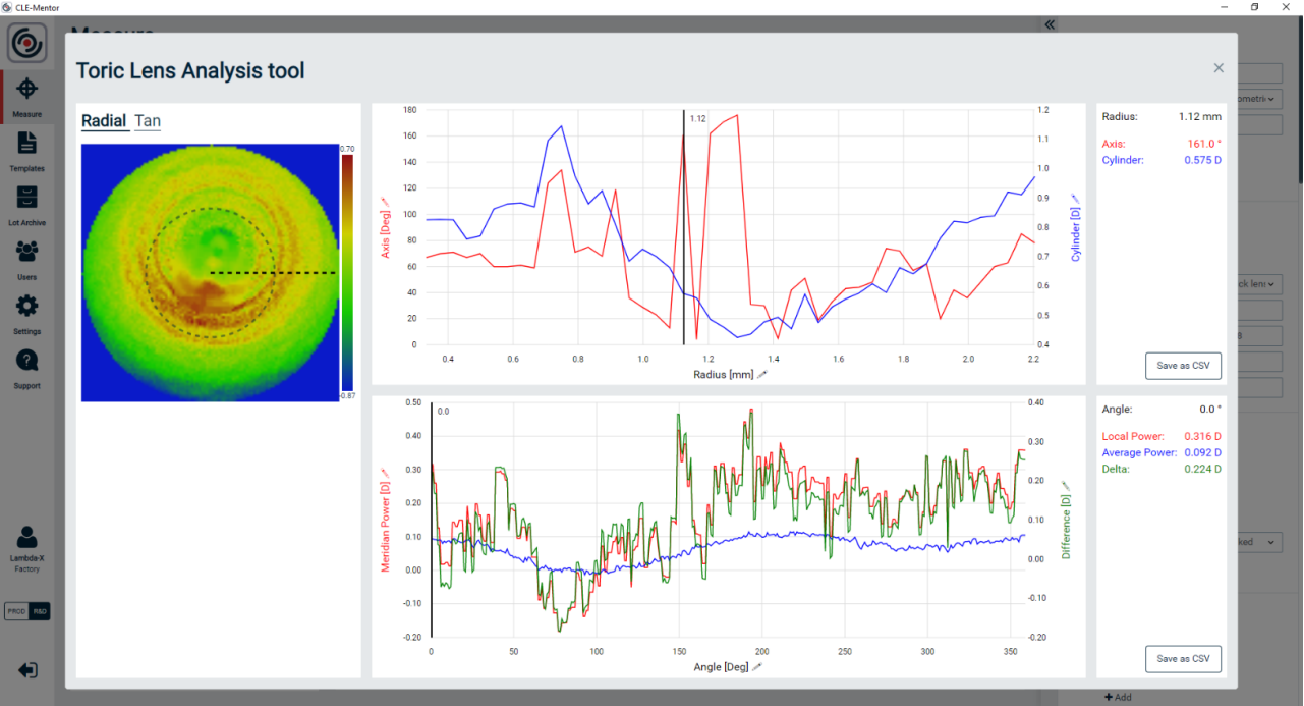Image resolution: width=1304 pixels, height=706 pixels.
Task: Open the Support help icon
Action: (27, 366)
